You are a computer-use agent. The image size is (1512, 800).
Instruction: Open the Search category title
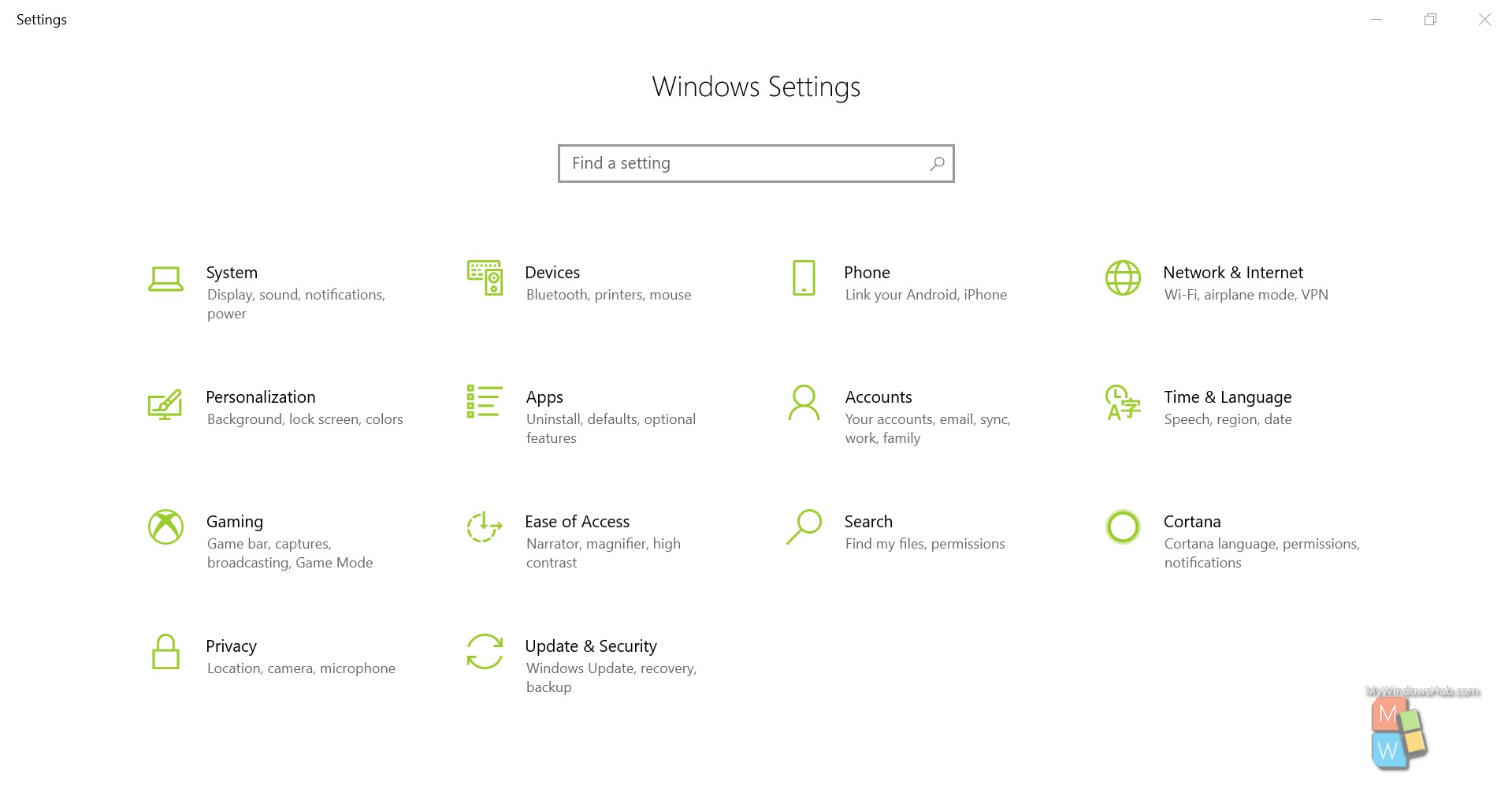pos(868,522)
